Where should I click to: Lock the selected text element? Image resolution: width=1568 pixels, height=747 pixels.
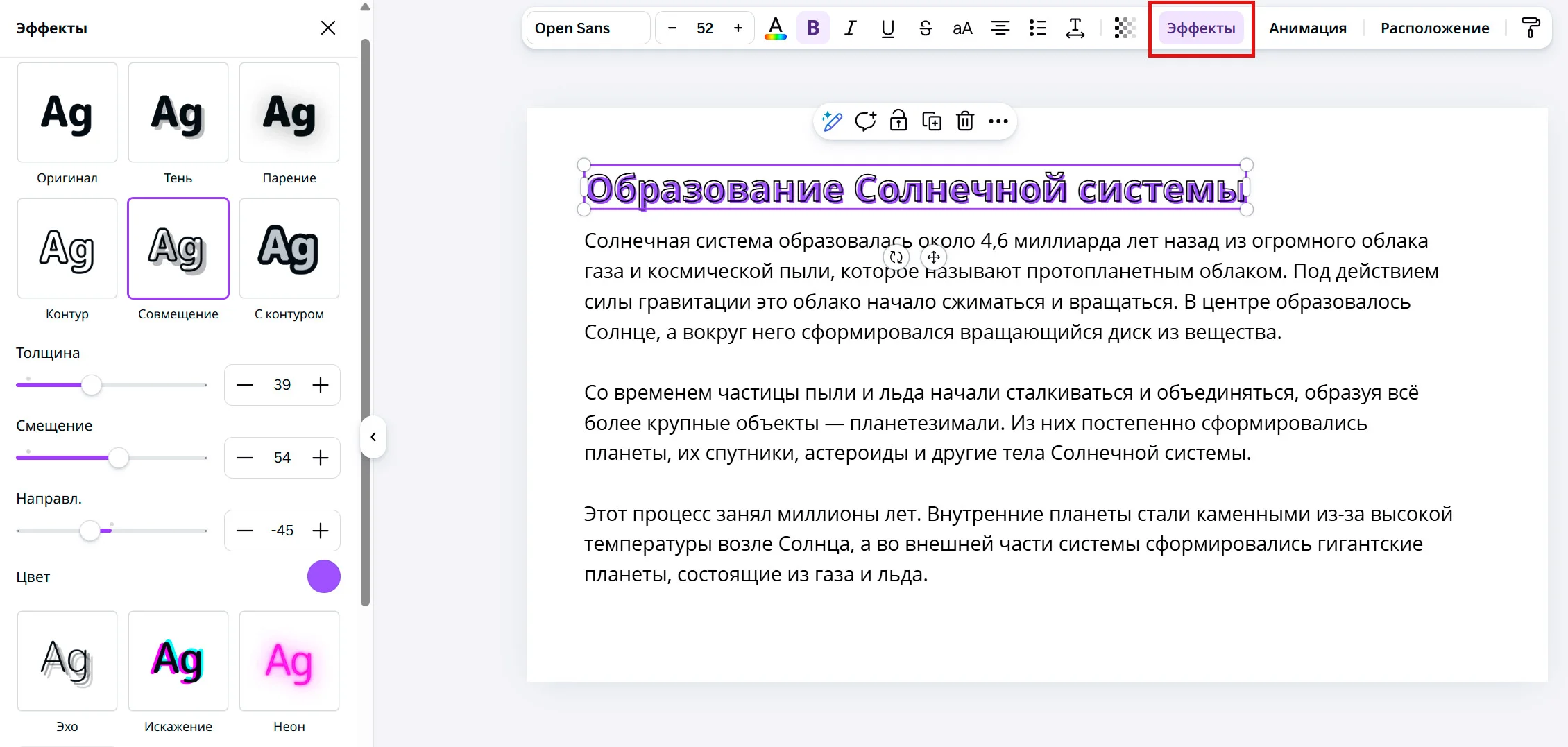(898, 121)
